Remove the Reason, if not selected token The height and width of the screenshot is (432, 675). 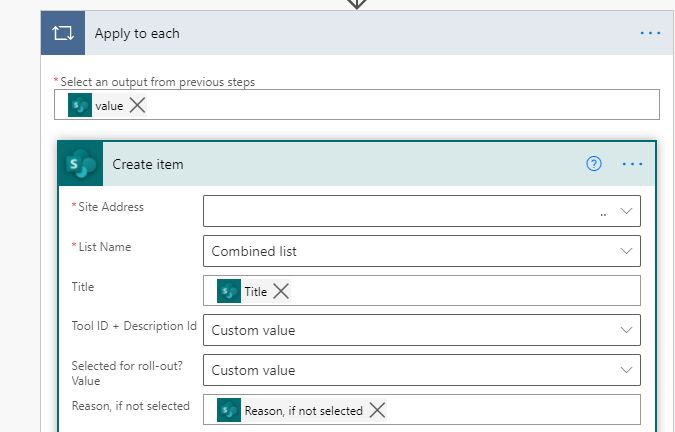tap(377, 410)
